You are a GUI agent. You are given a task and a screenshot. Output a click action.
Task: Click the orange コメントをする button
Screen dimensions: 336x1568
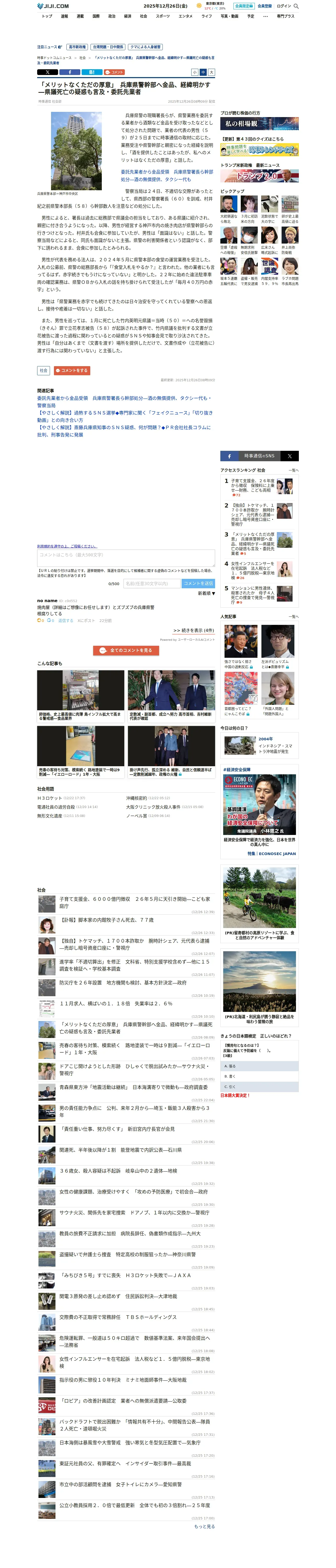[x=72, y=370]
